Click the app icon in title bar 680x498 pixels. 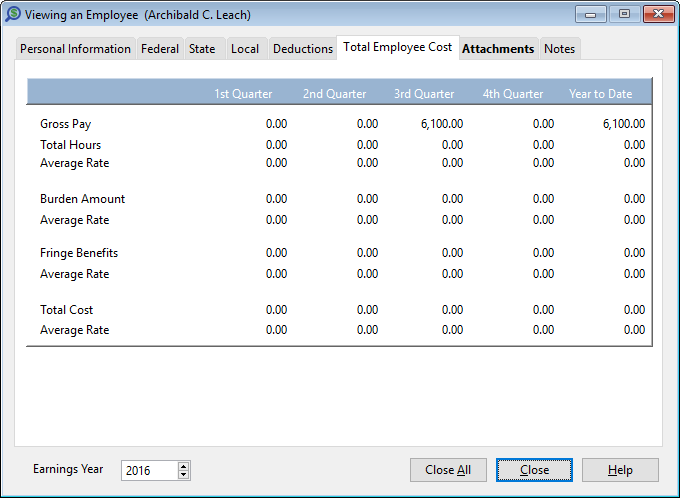(x=13, y=14)
